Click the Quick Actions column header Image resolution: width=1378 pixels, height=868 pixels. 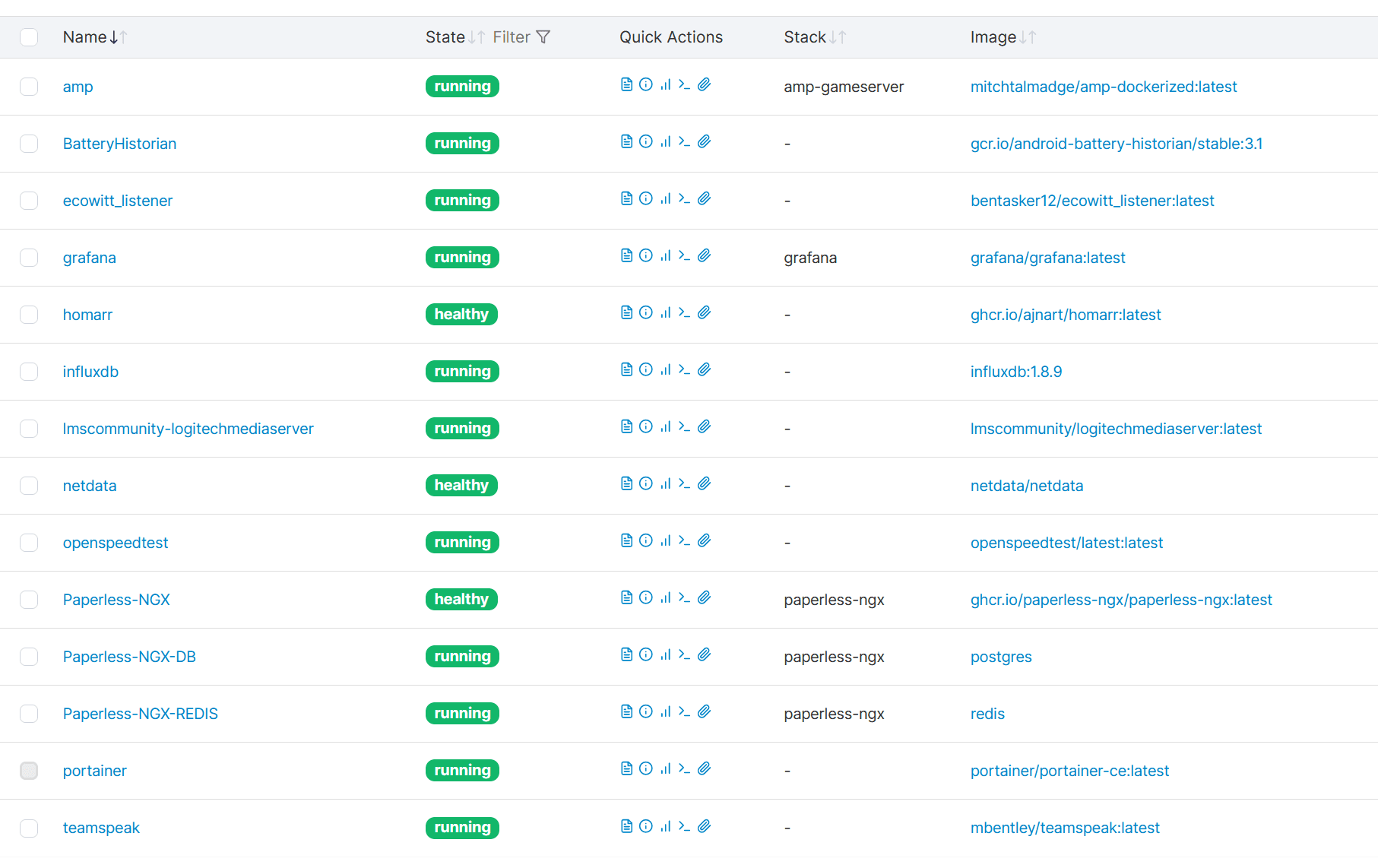(671, 37)
